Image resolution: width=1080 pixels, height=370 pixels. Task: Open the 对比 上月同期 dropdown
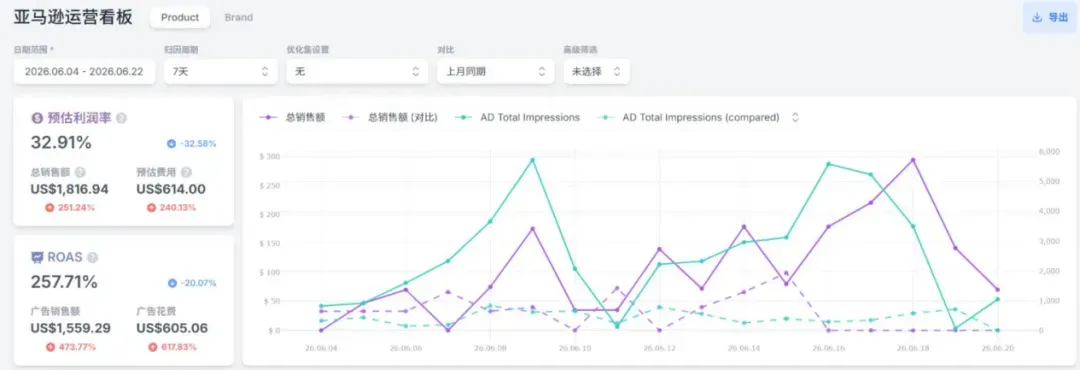click(495, 71)
